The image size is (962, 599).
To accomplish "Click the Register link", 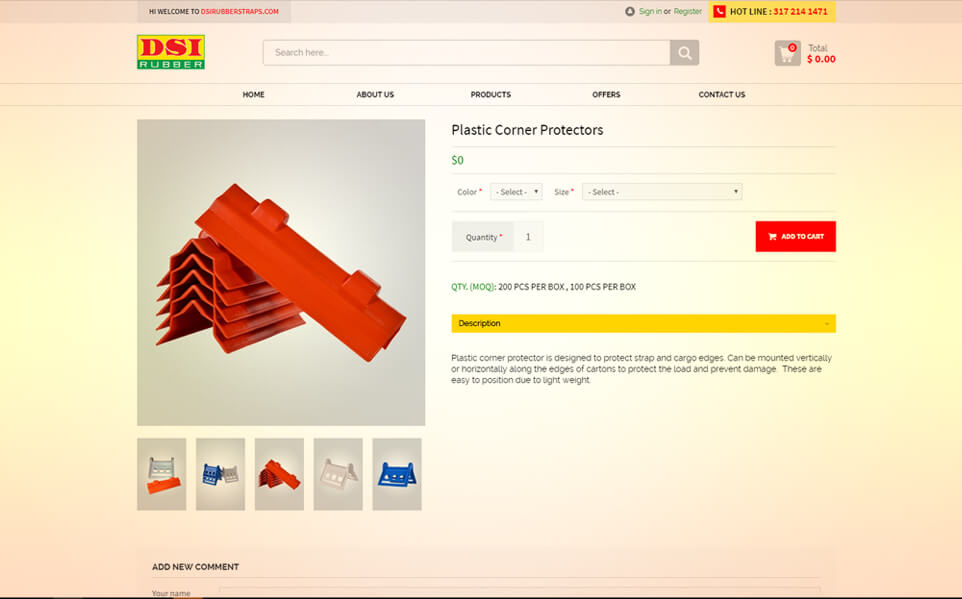I will coord(688,12).
